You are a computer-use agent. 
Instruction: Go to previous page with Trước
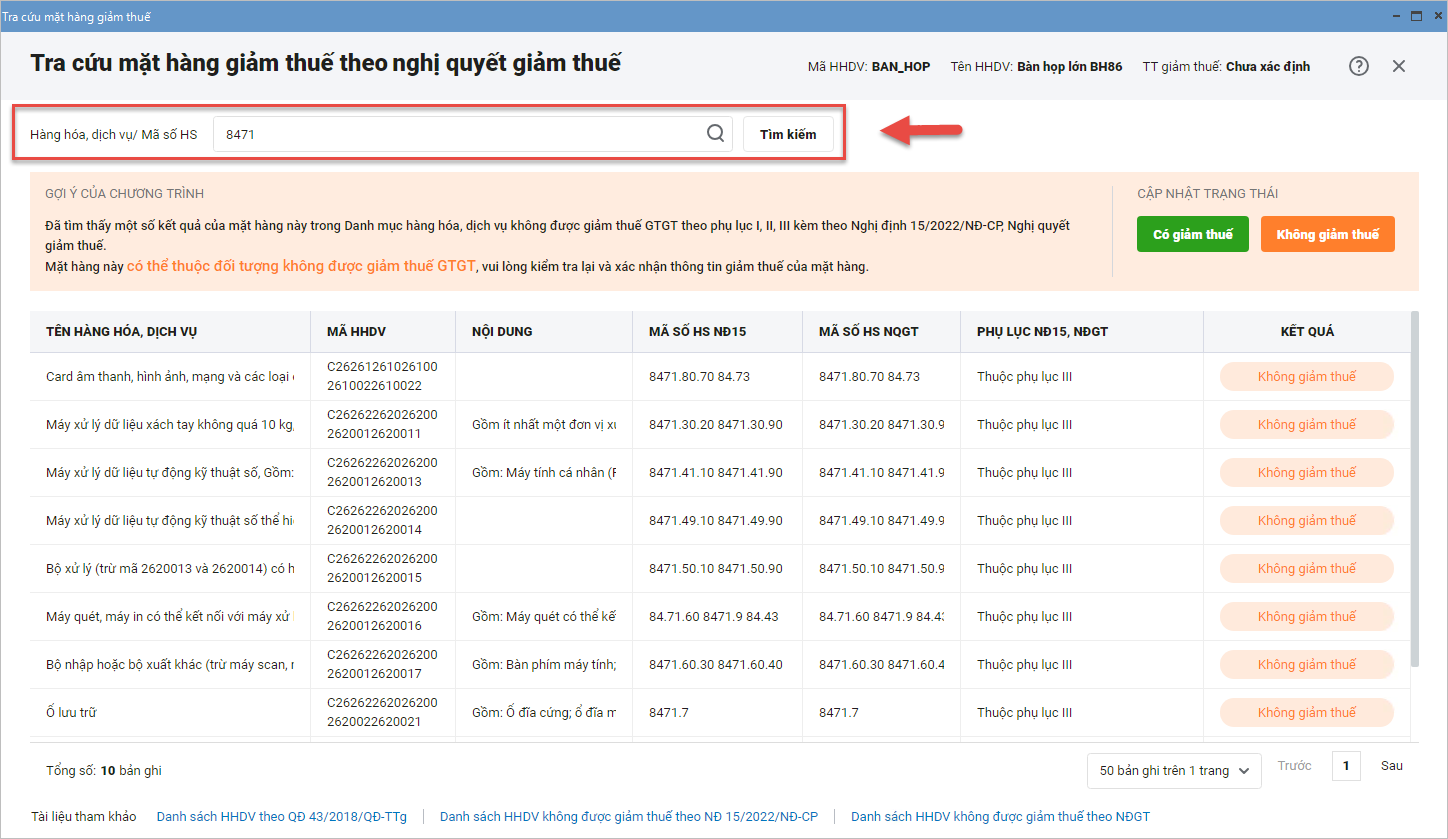pyautogui.click(x=1294, y=766)
